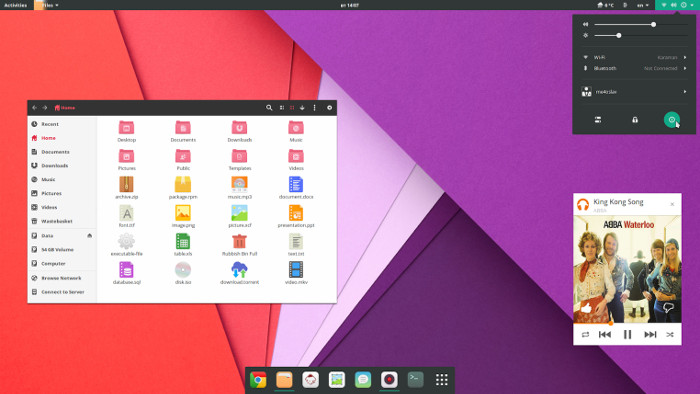Open the Terminal from the dock
Viewport: 700px width, 394px height.
(x=416, y=380)
